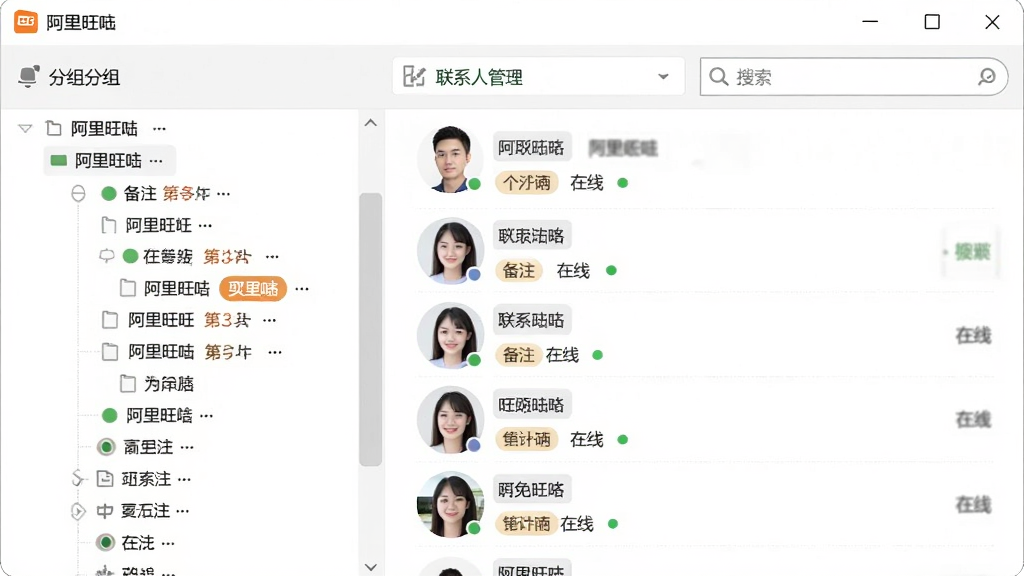Select the folder row starting with 为
Image resolution: width=1024 pixels, height=576 pixels.
(x=157, y=384)
